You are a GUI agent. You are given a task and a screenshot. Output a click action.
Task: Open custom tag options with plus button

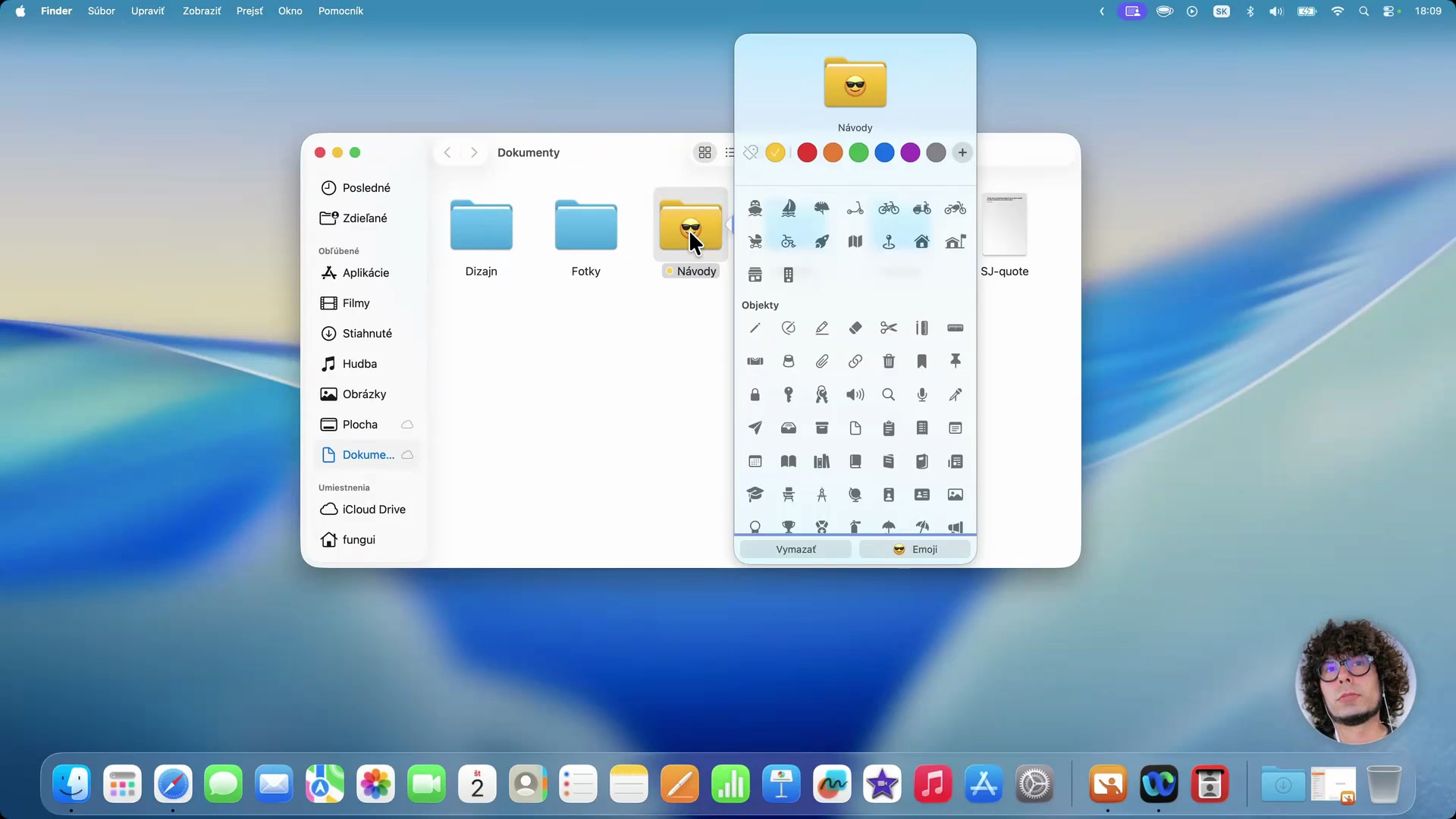[962, 152]
